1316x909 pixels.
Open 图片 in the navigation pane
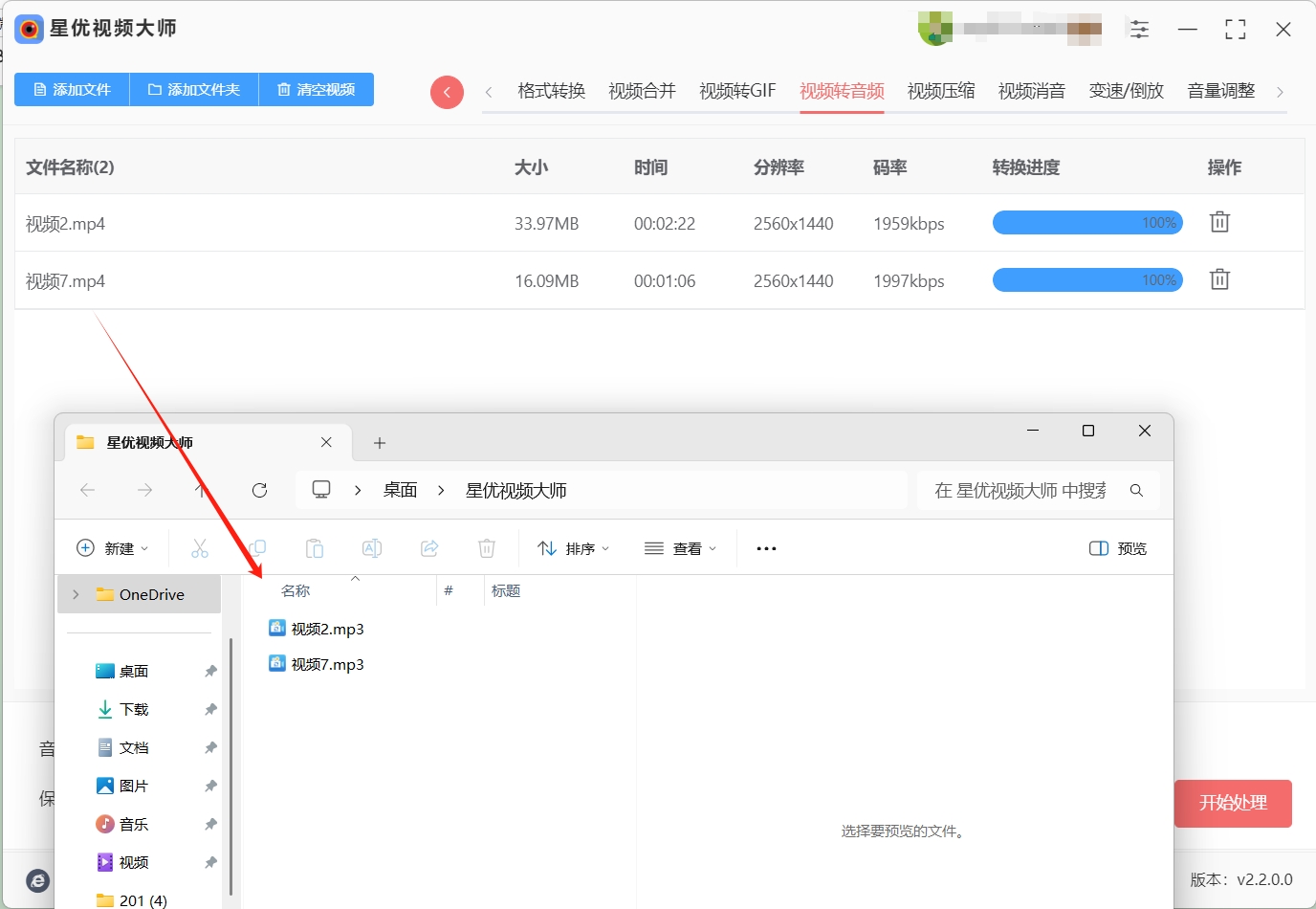[134, 786]
